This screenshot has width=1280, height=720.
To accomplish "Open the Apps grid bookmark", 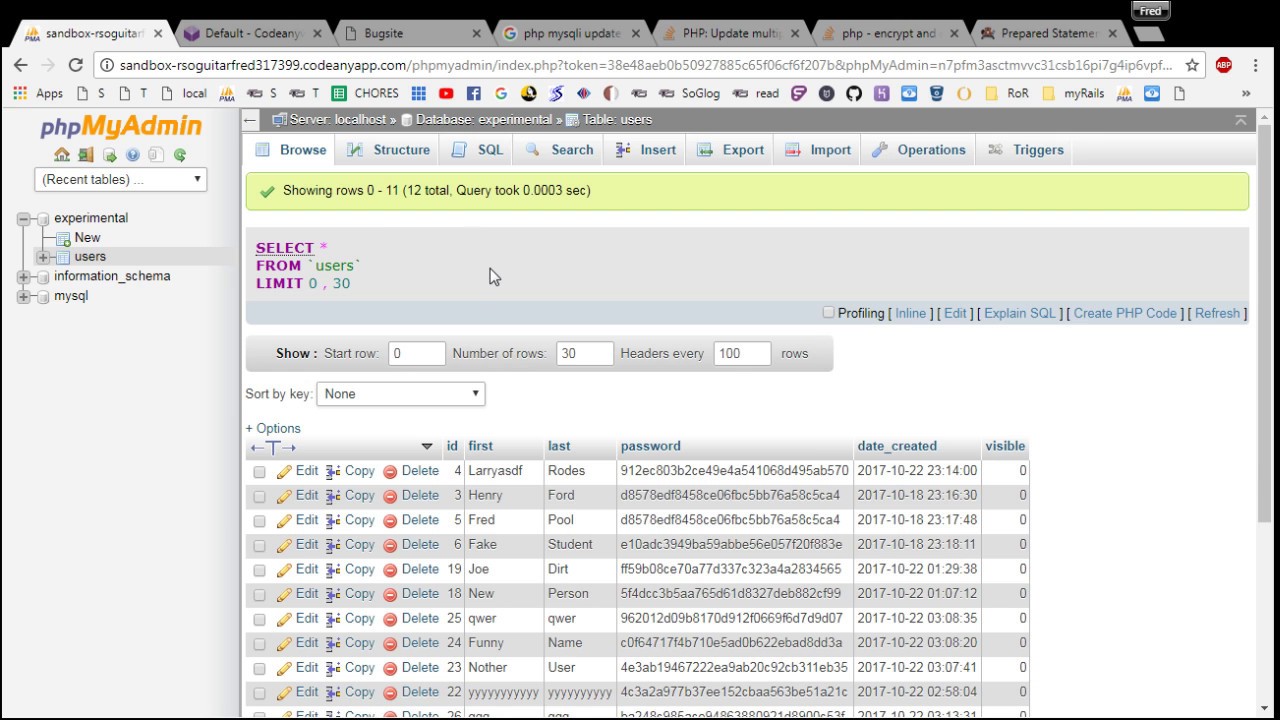I will pyautogui.click(x=38, y=93).
